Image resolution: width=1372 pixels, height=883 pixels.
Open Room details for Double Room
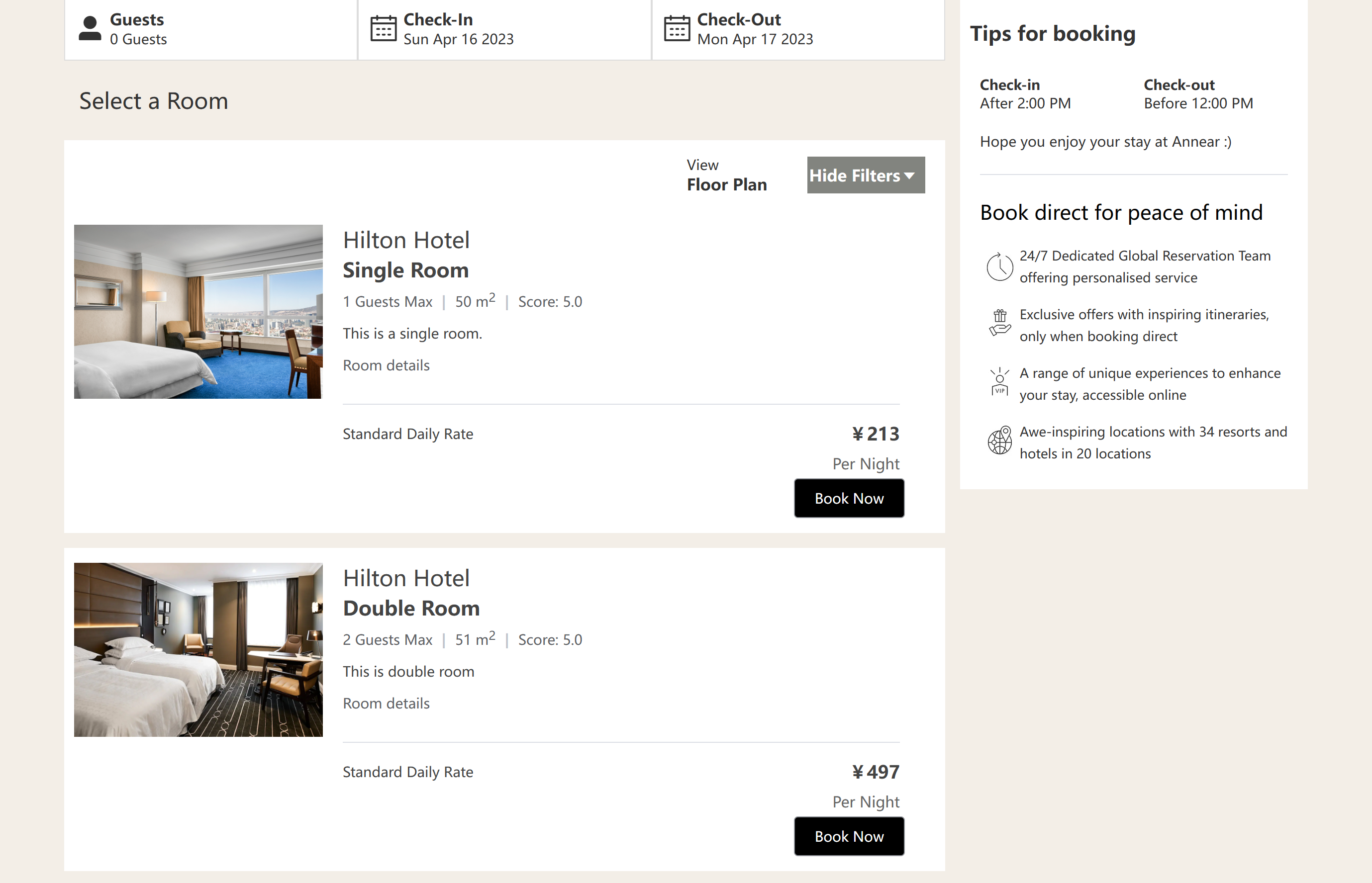[x=386, y=704]
